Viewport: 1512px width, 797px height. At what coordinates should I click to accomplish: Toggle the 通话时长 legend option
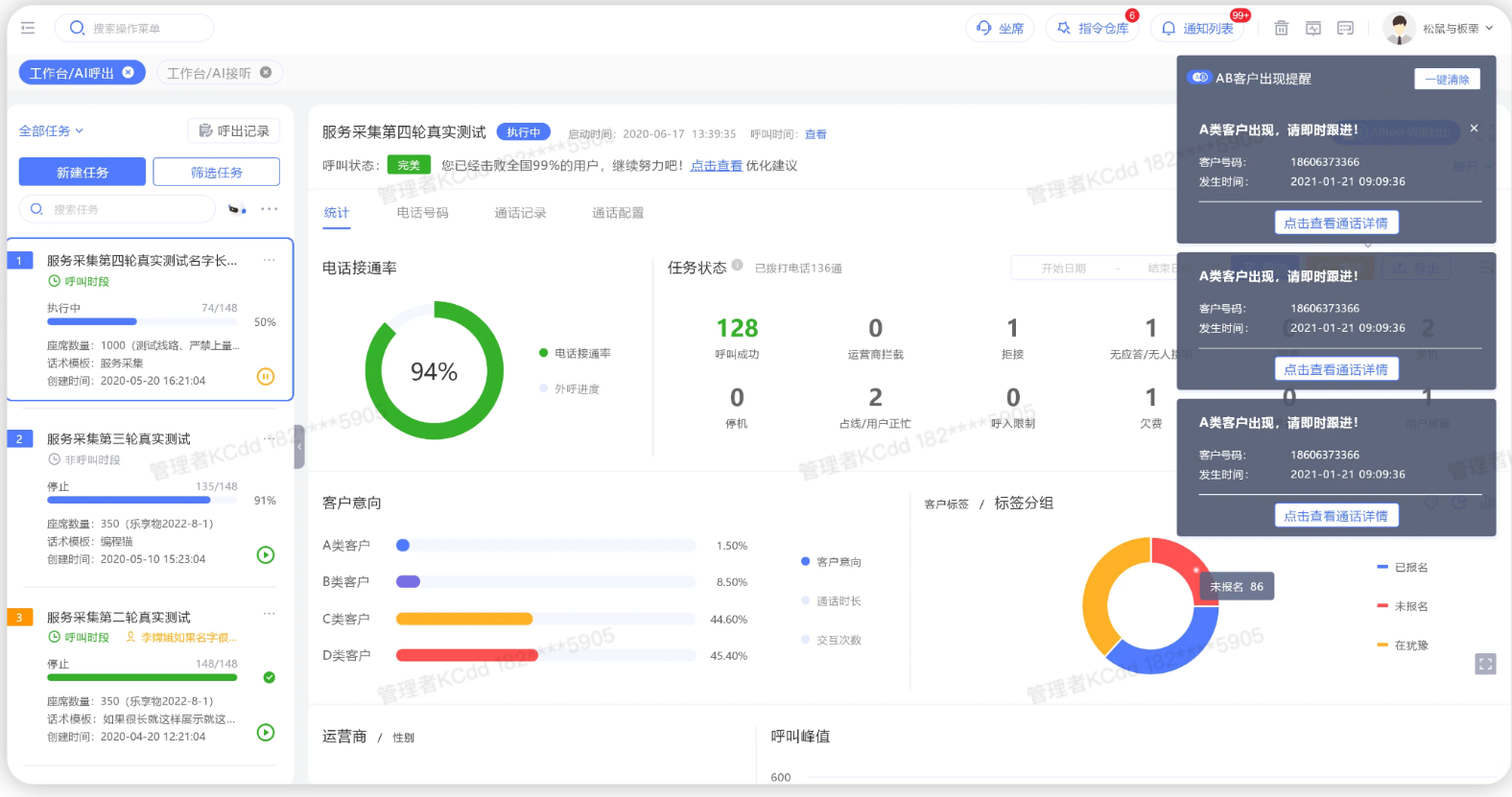point(831,601)
